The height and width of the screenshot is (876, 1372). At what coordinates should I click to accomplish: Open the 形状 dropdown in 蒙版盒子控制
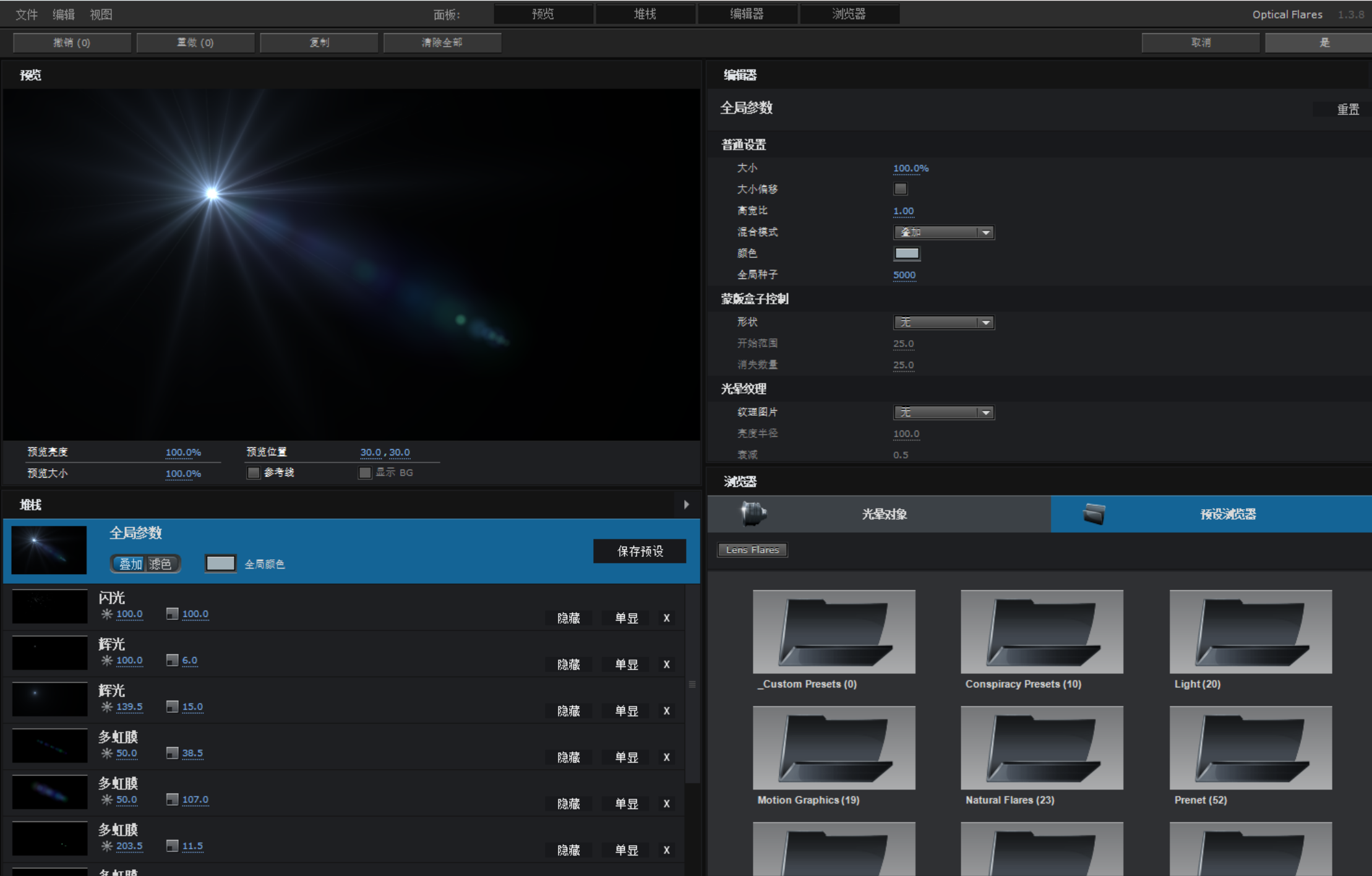[x=943, y=322]
